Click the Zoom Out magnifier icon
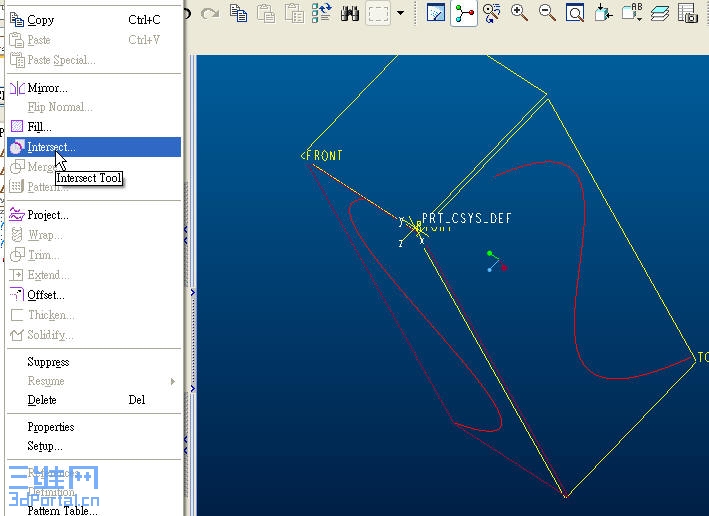The width and height of the screenshot is (709, 516). coord(547,13)
